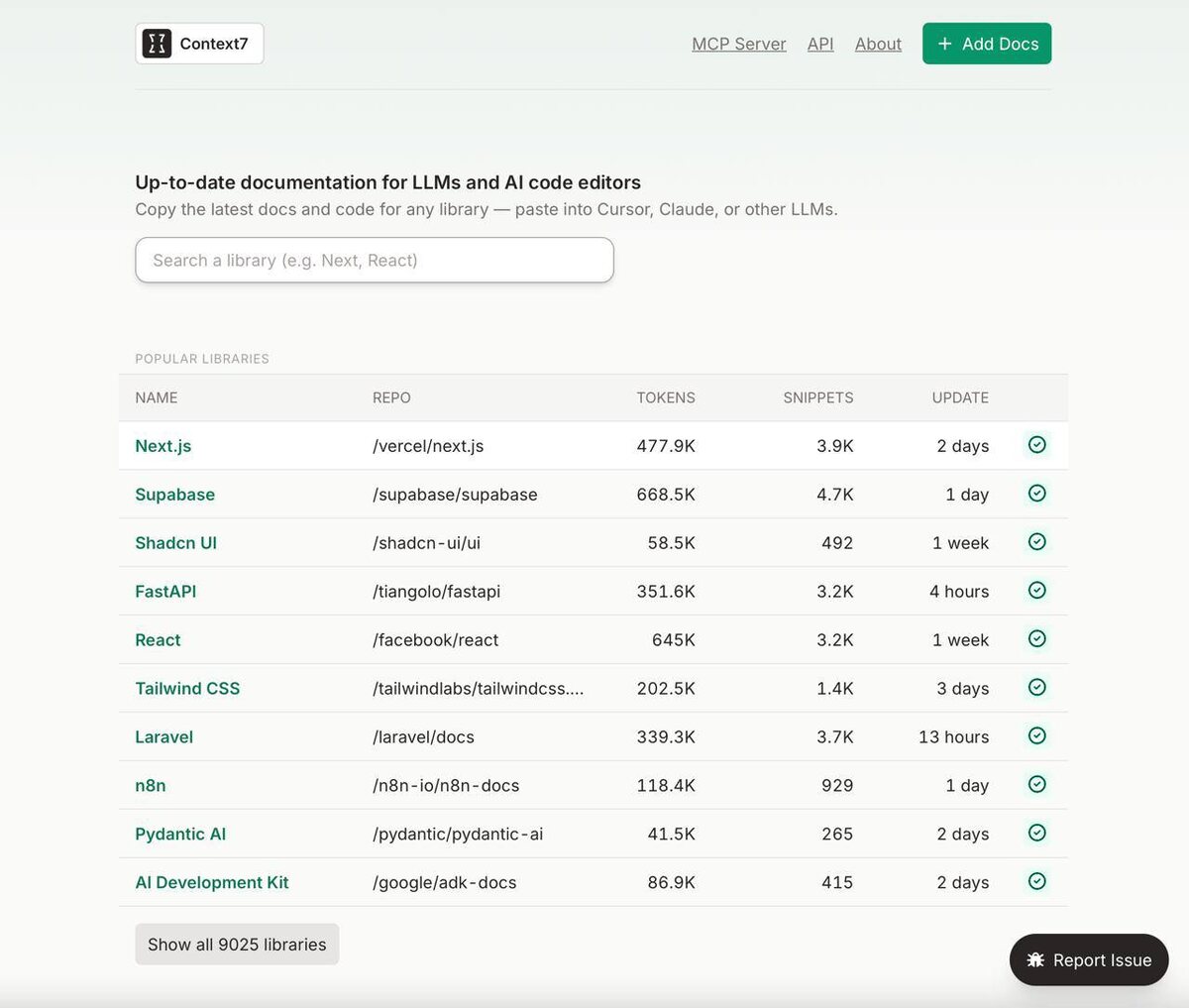Open the About page

[878, 44]
